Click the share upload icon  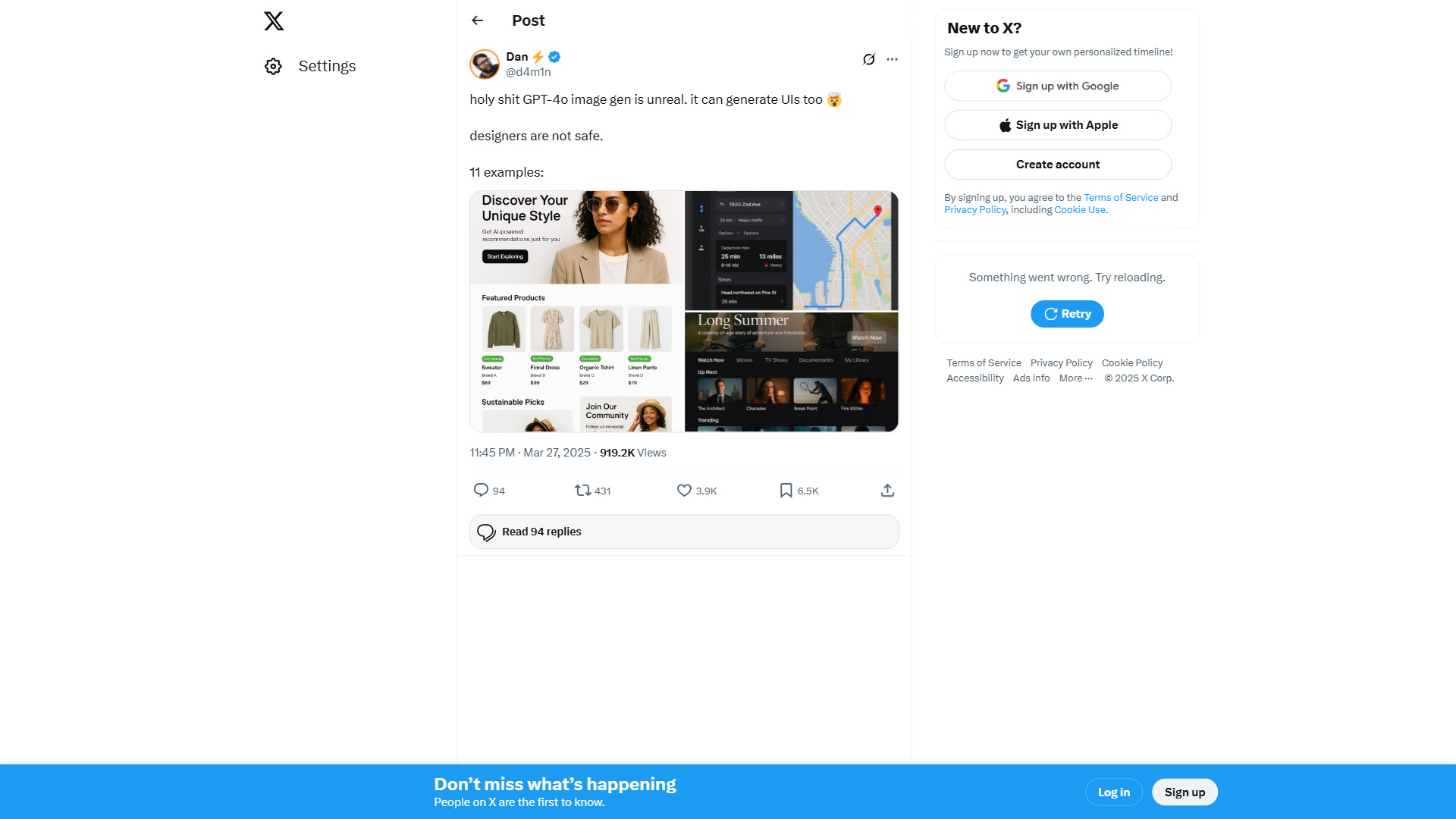887,491
